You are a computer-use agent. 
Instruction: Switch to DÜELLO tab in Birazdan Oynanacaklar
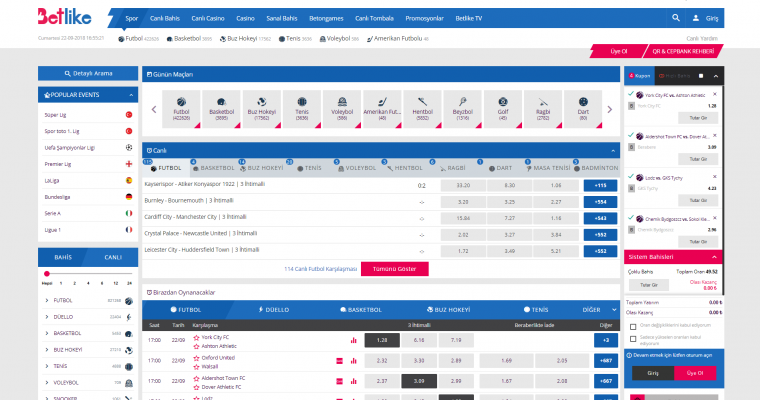click(x=274, y=310)
